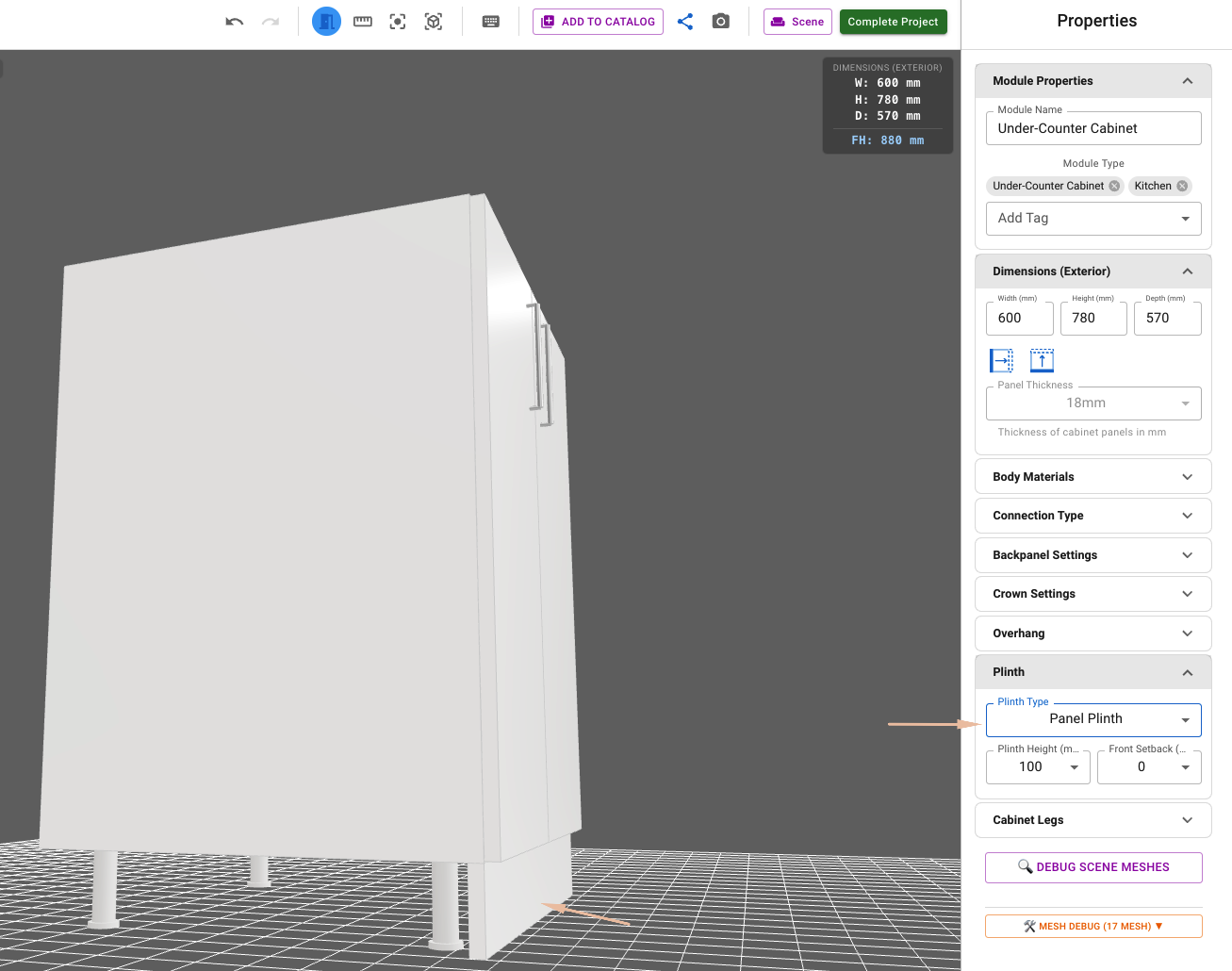
Task: Open the Panel Thickness dropdown
Action: point(1093,403)
